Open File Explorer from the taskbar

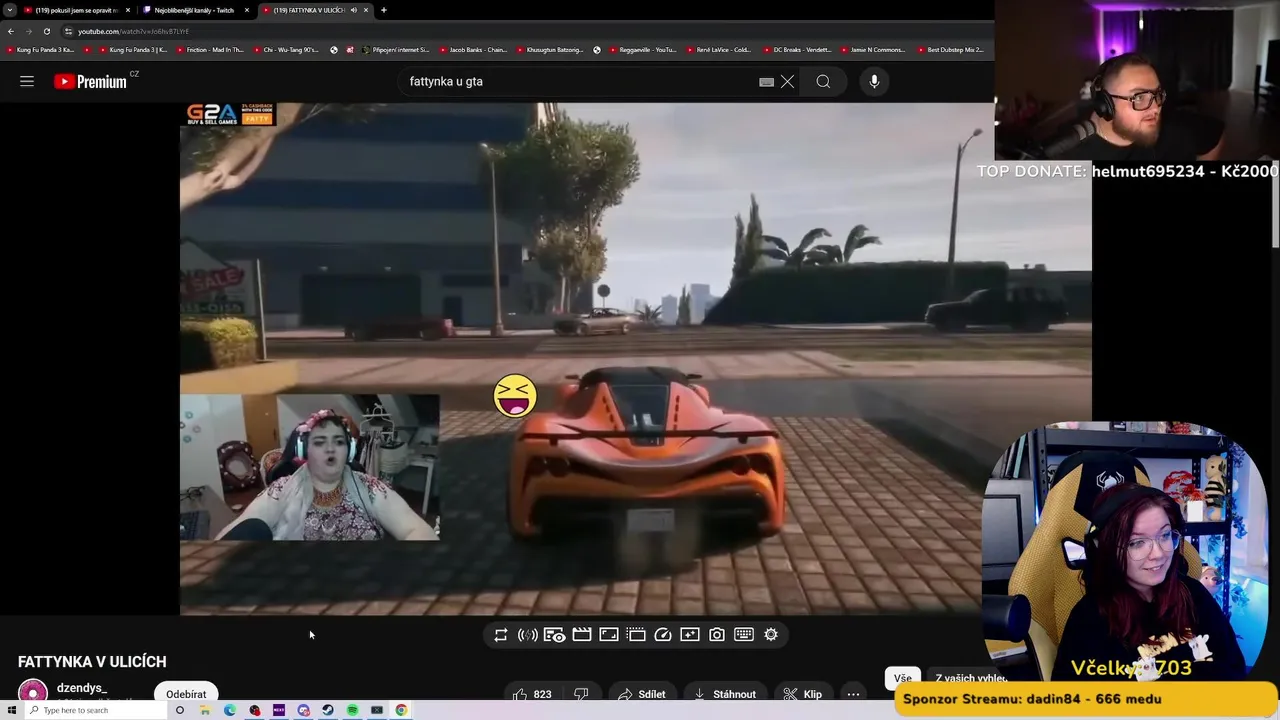tap(205, 710)
